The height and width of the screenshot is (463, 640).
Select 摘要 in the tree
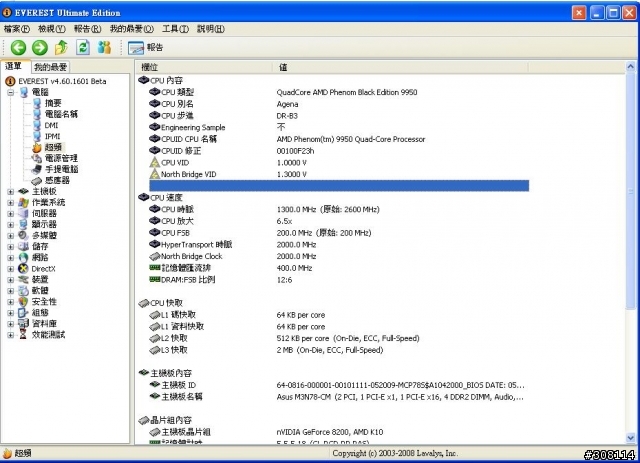pos(53,103)
